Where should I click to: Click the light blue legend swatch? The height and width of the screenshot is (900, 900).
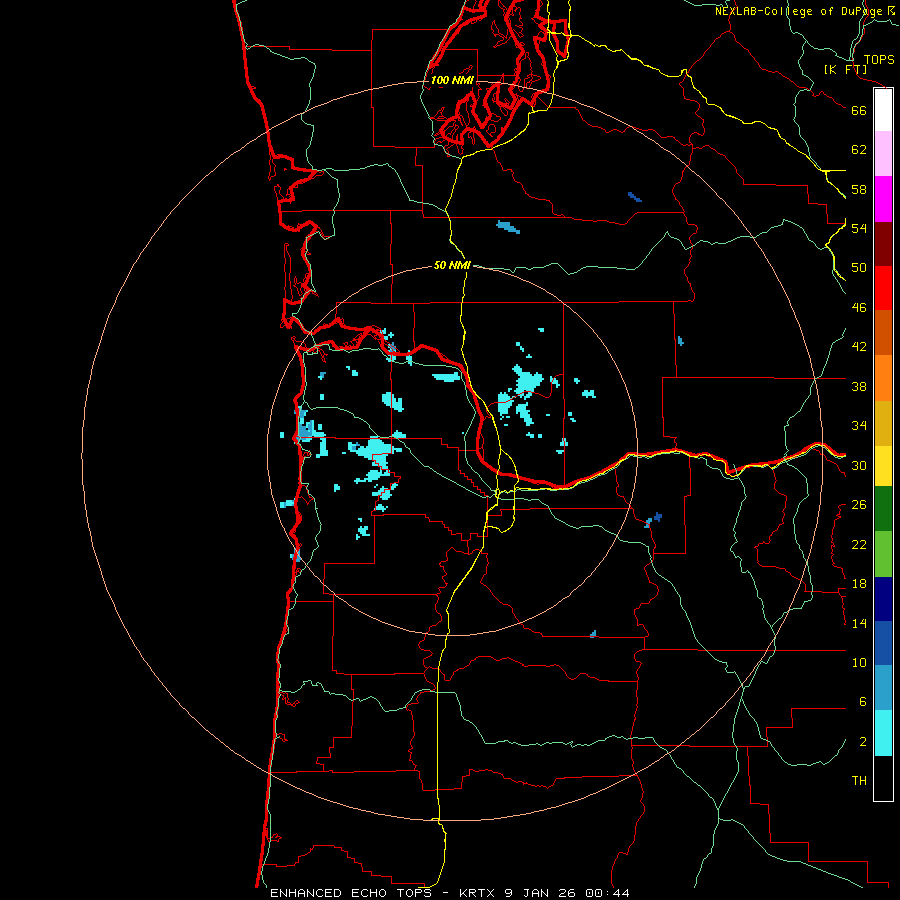883,688
